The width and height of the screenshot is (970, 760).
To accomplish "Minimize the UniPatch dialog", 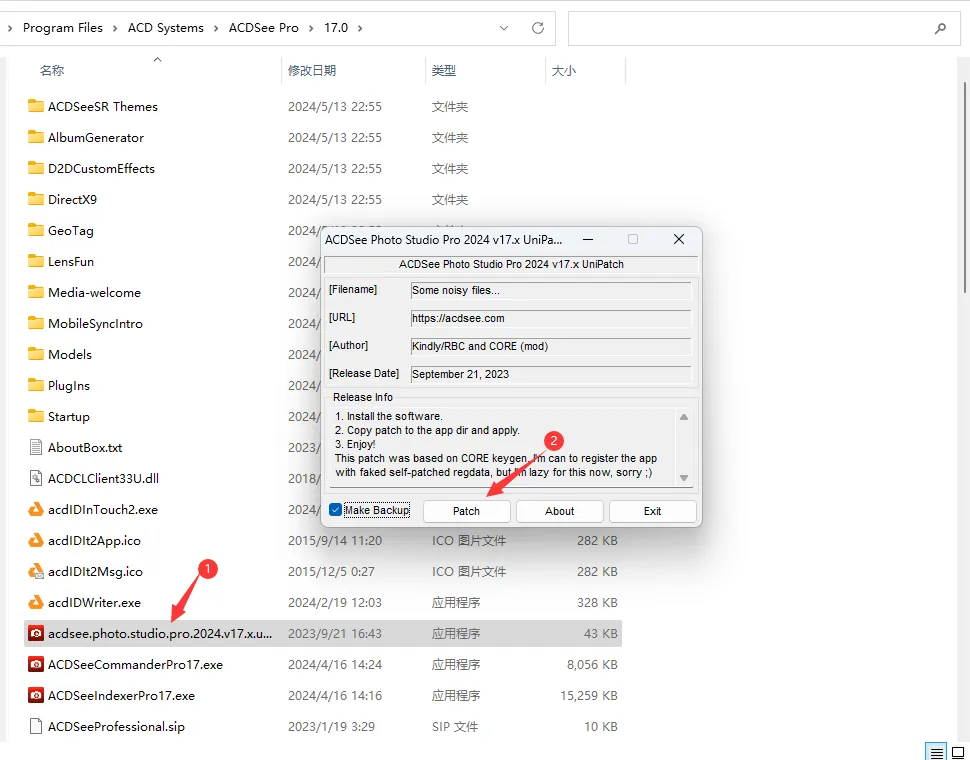I will pos(588,239).
